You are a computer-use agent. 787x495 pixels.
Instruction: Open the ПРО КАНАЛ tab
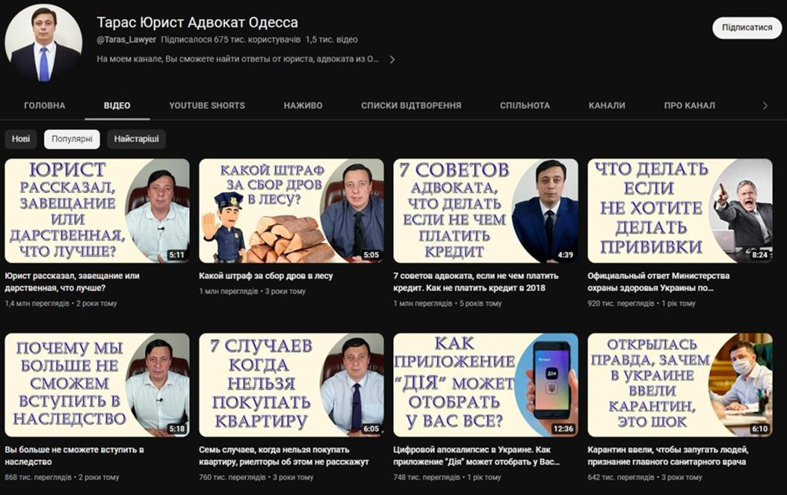(x=689, y=105)
